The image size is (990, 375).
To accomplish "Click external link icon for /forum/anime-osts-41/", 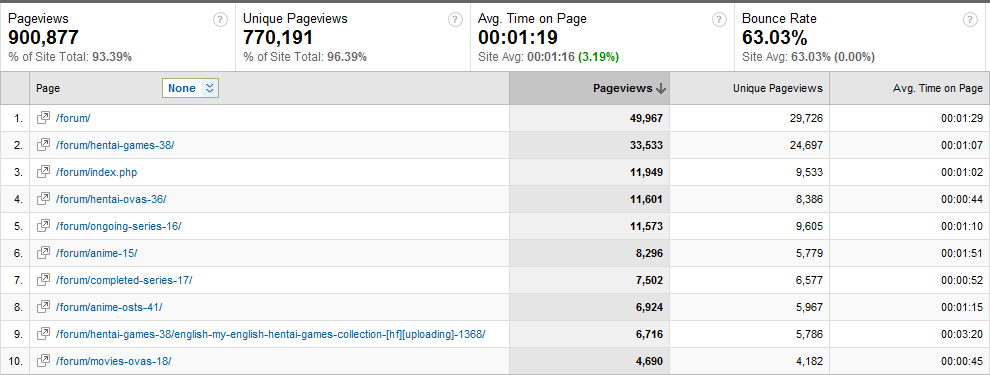I will [43, 307].
